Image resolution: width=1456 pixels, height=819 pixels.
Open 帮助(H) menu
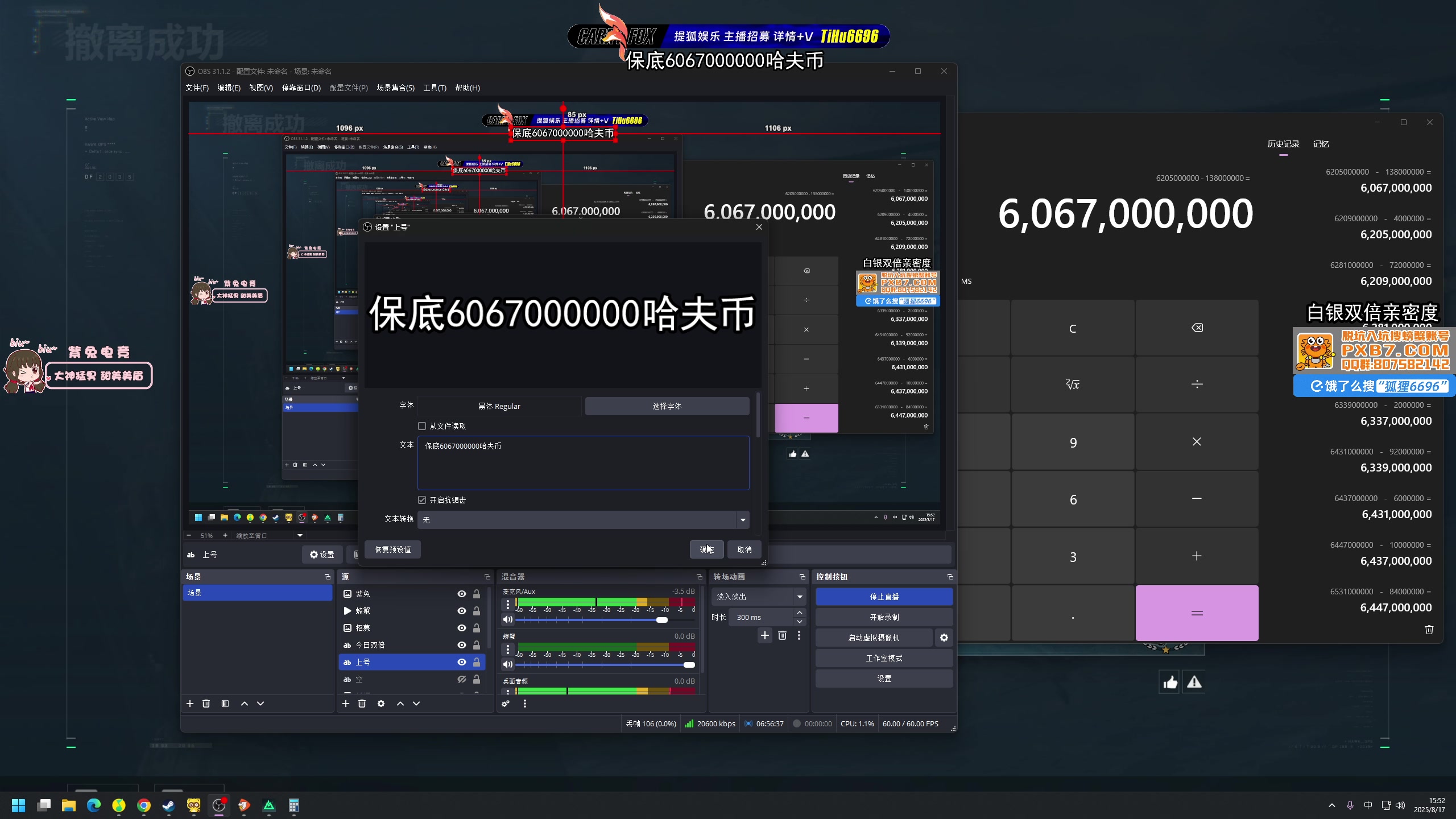[x=468, y=88]
